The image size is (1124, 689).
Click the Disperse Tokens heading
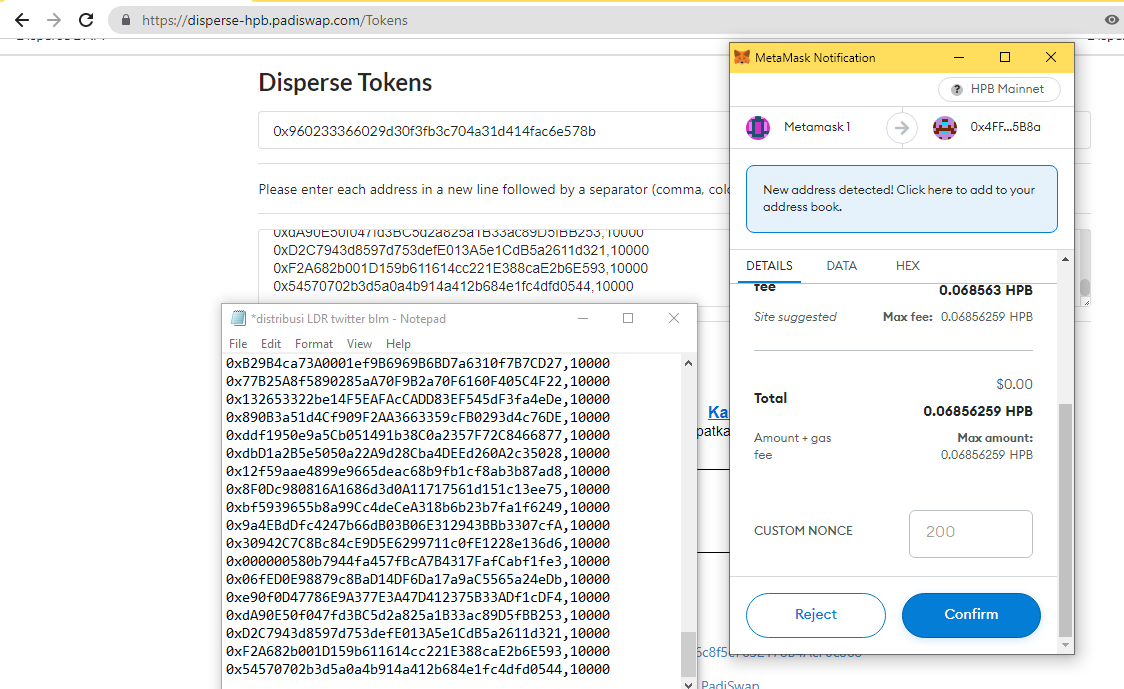coord(345,82)
